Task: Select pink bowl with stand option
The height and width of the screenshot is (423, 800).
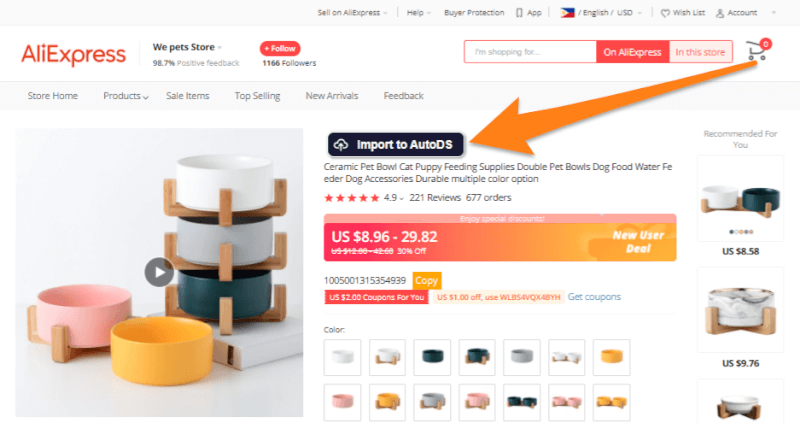Action: 477,402
